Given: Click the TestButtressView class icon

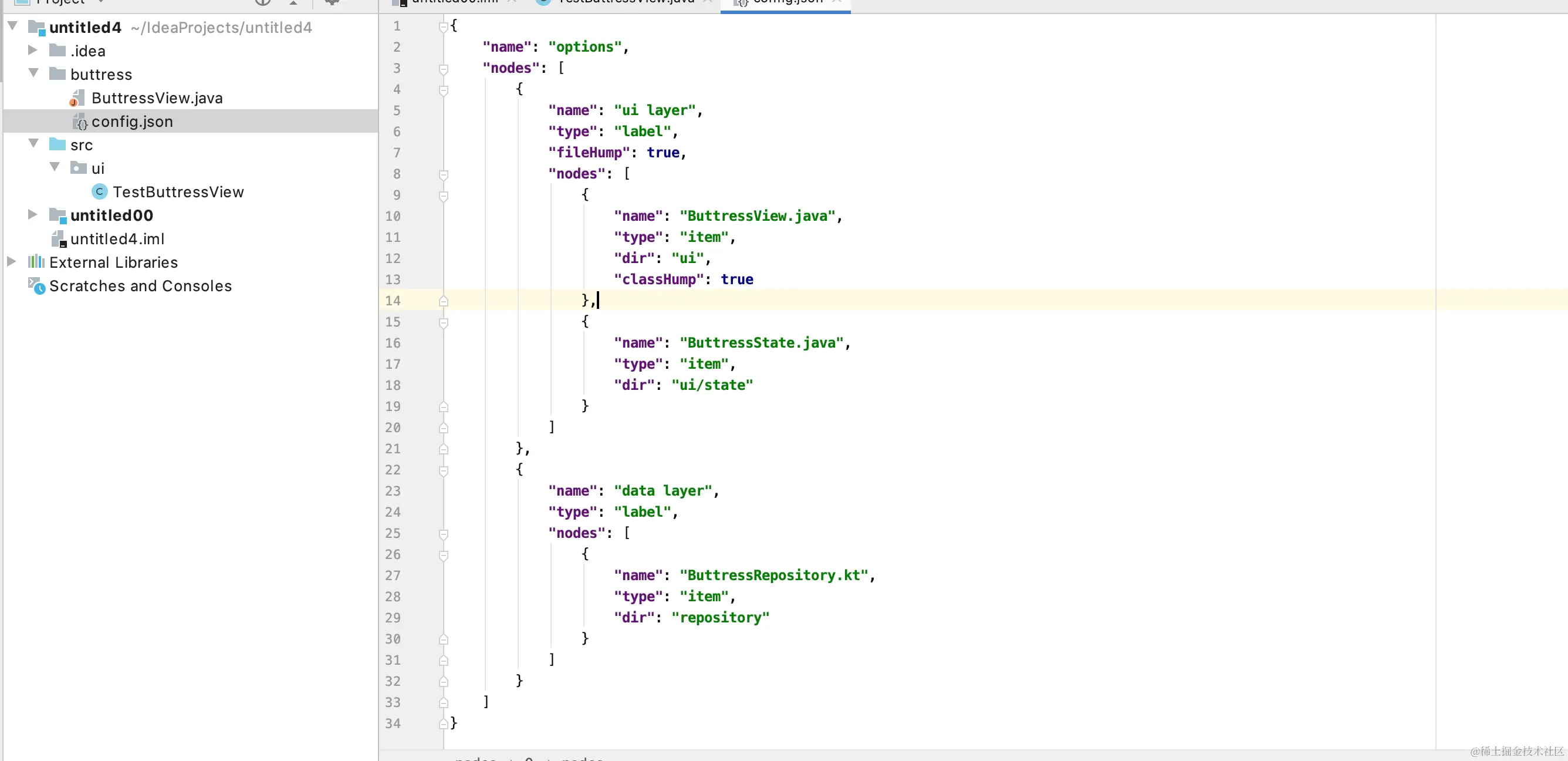Looking at the screenshot, I should [99, 191].
